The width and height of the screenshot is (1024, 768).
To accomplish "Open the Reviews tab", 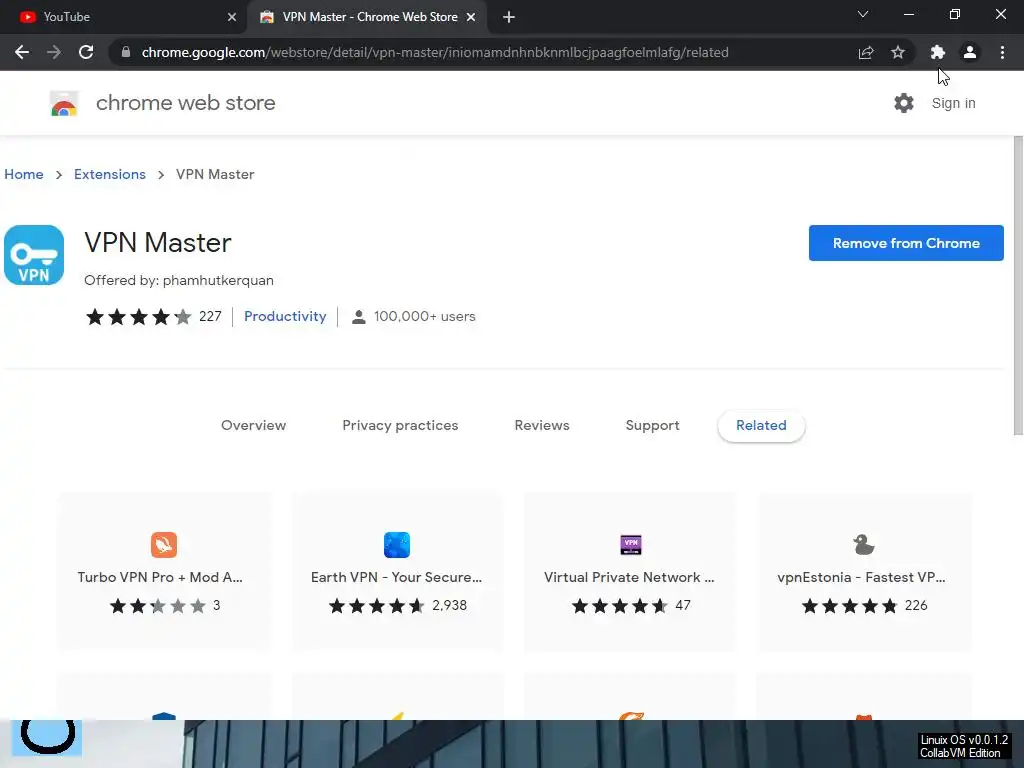I will click(x=542, y=425).
